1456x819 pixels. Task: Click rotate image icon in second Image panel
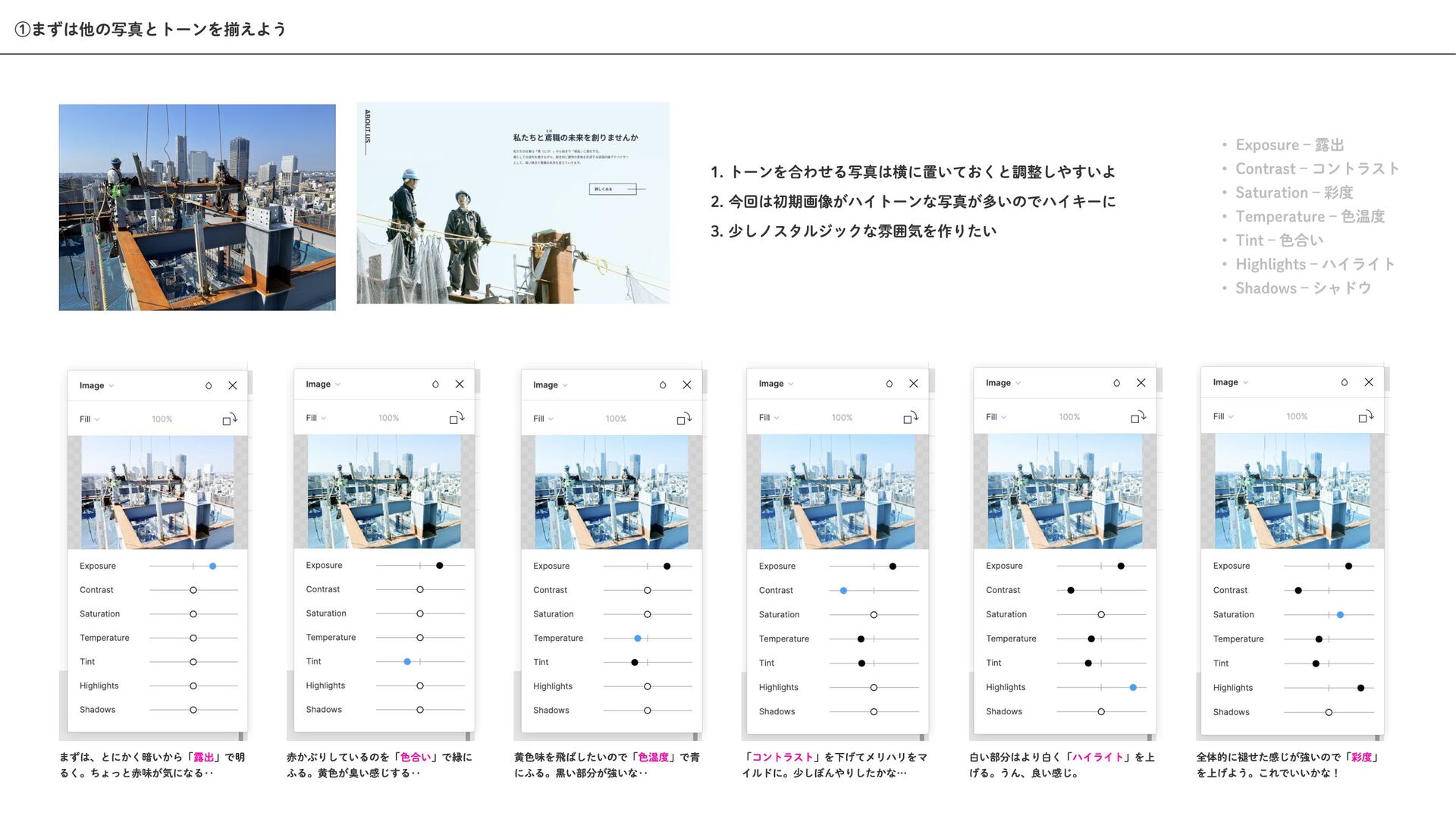click(x=457, y=418)
